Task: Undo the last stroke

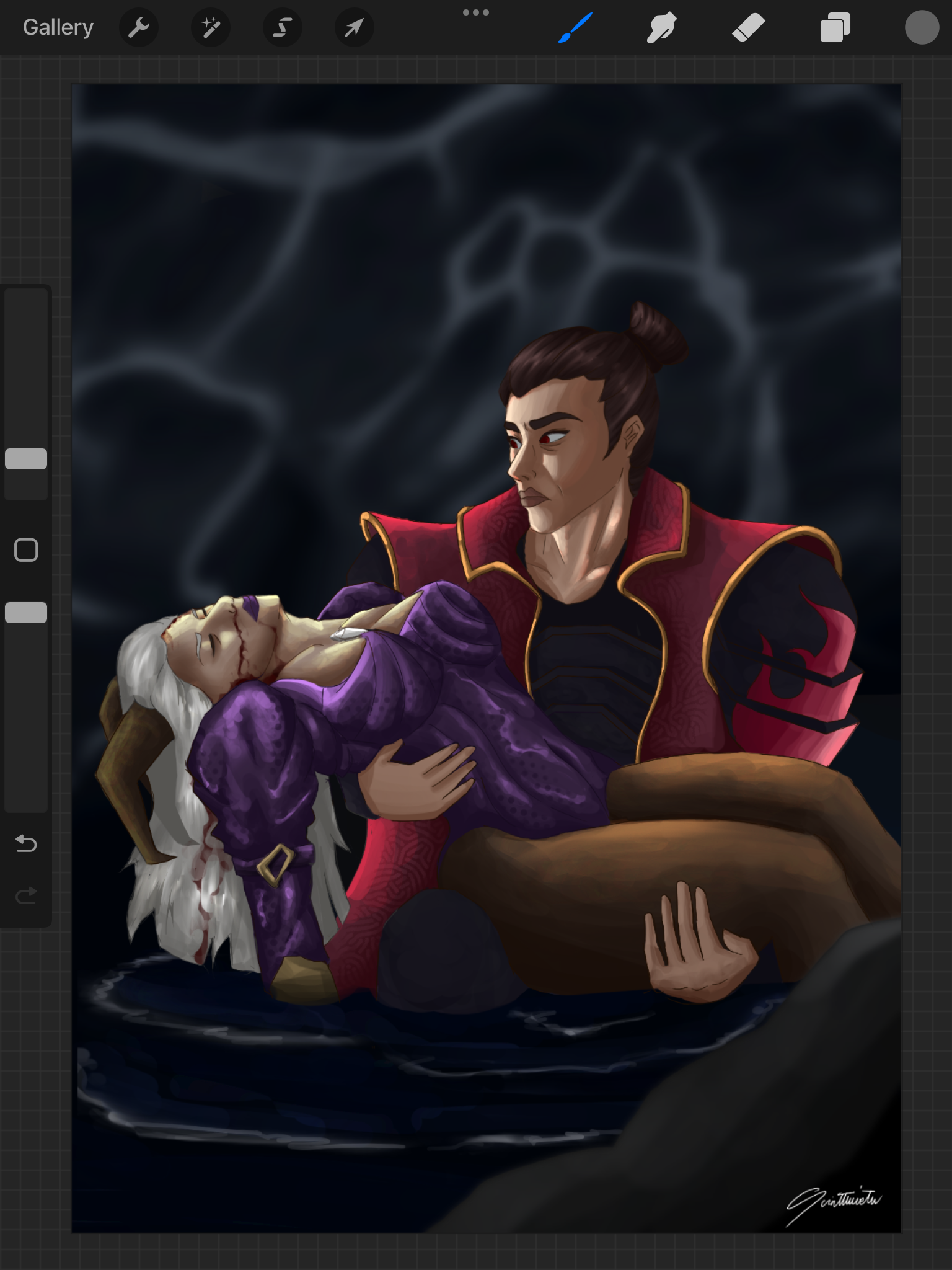Action: (x=26, y=843)
